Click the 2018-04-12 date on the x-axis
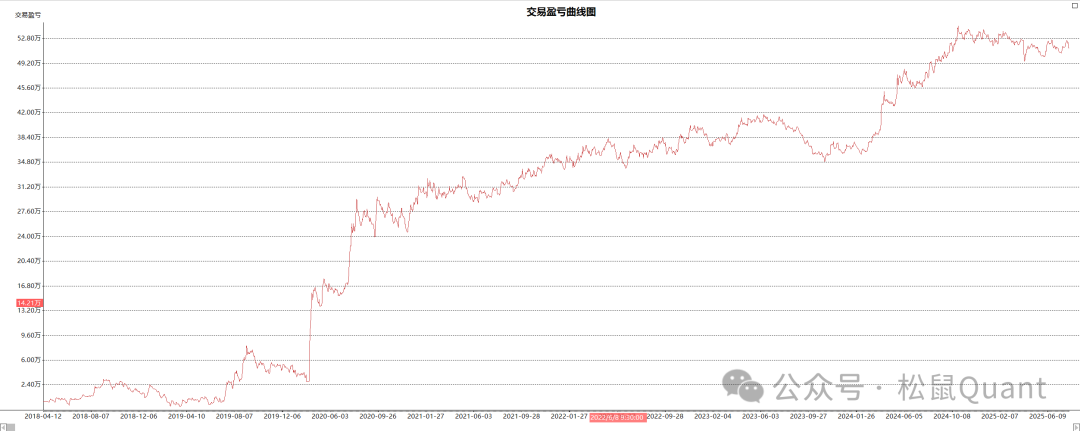Screen dimensions: 1080x431 (43, 416)
